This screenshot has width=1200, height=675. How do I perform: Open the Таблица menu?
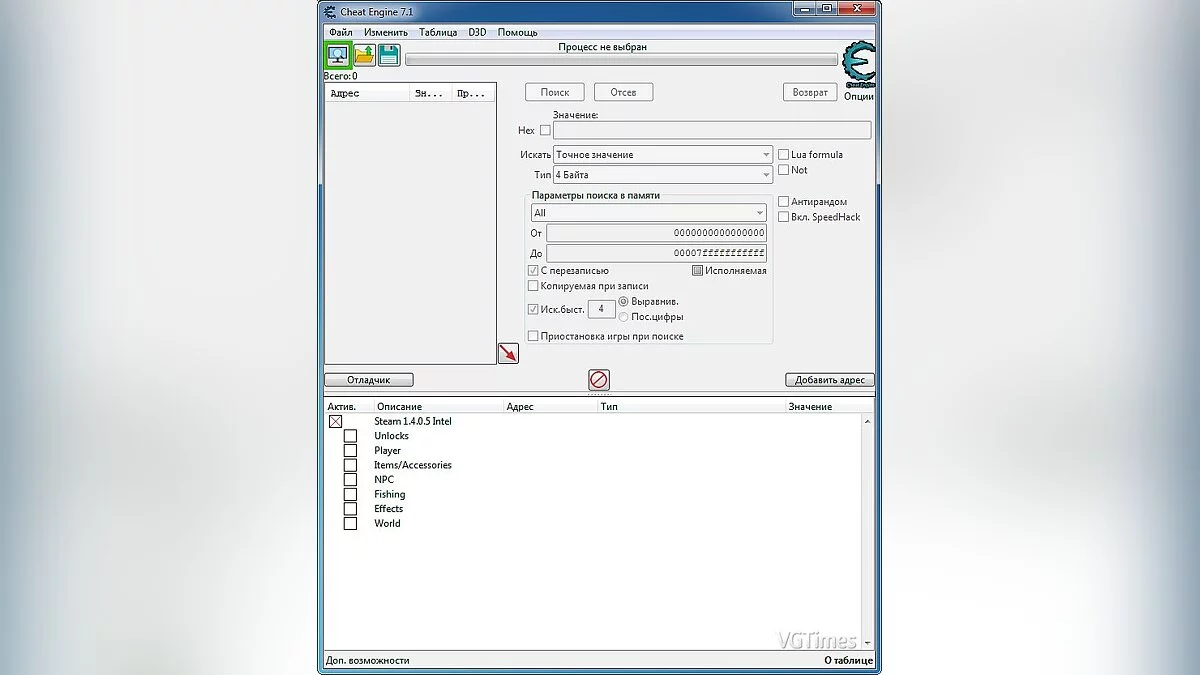pyautogui.click(x=438, y=32)
